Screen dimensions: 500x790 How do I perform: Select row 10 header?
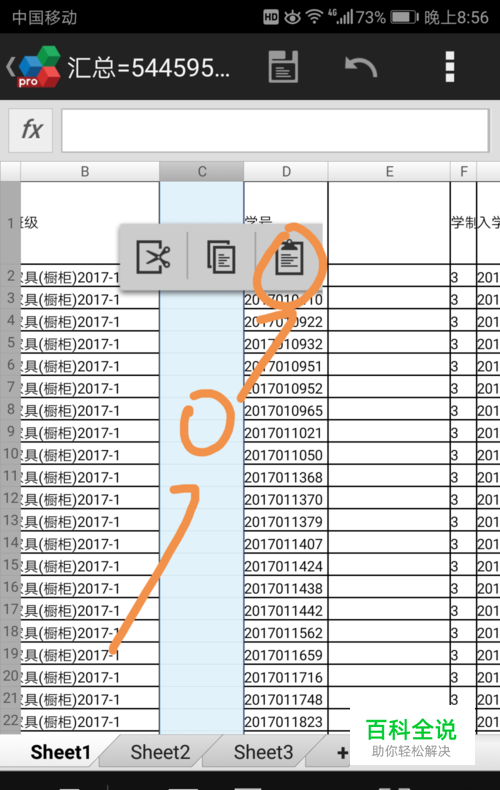coord(10,453)
